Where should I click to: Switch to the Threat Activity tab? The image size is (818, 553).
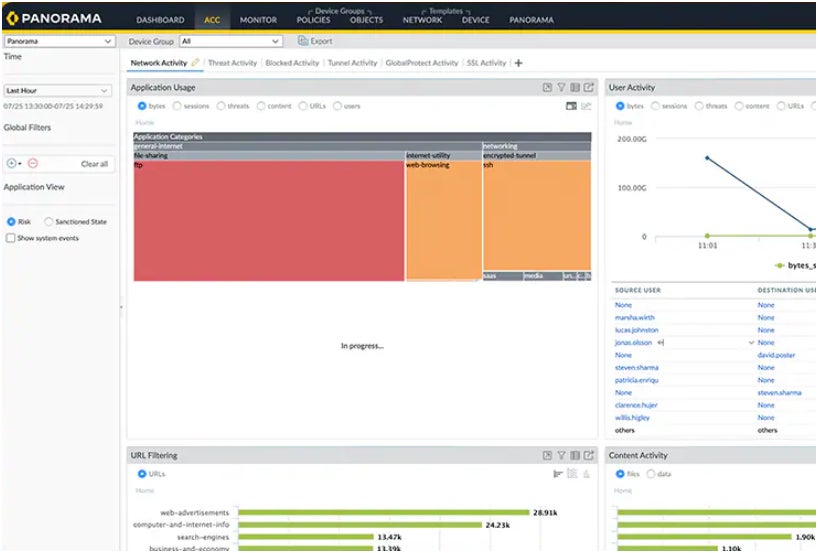(233, 63)
